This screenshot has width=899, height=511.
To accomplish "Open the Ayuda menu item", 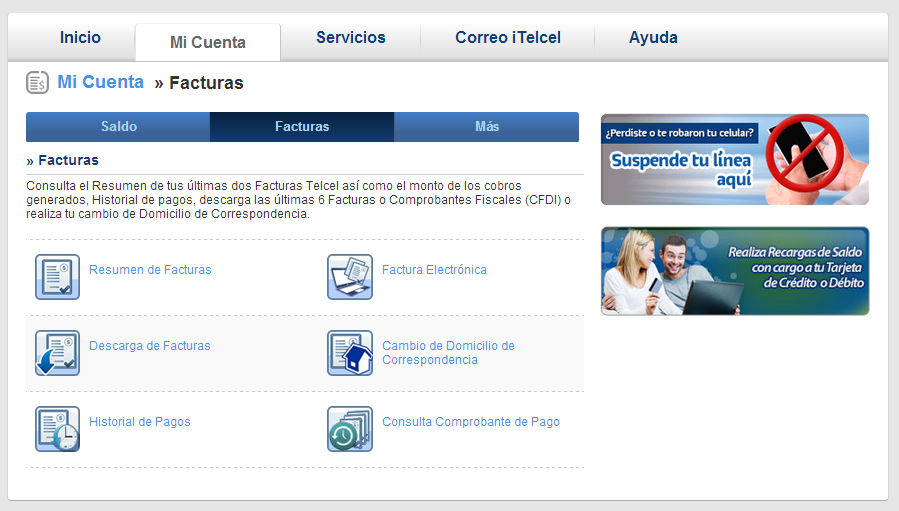I will 653,38.
